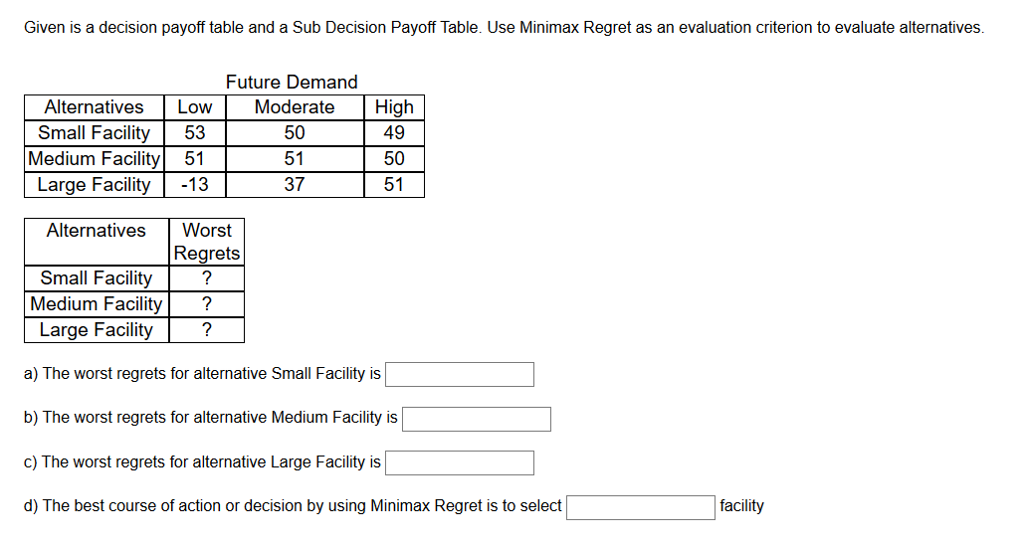Click the Future Demand table title
1024x549 pixels.
click(291, 82)
